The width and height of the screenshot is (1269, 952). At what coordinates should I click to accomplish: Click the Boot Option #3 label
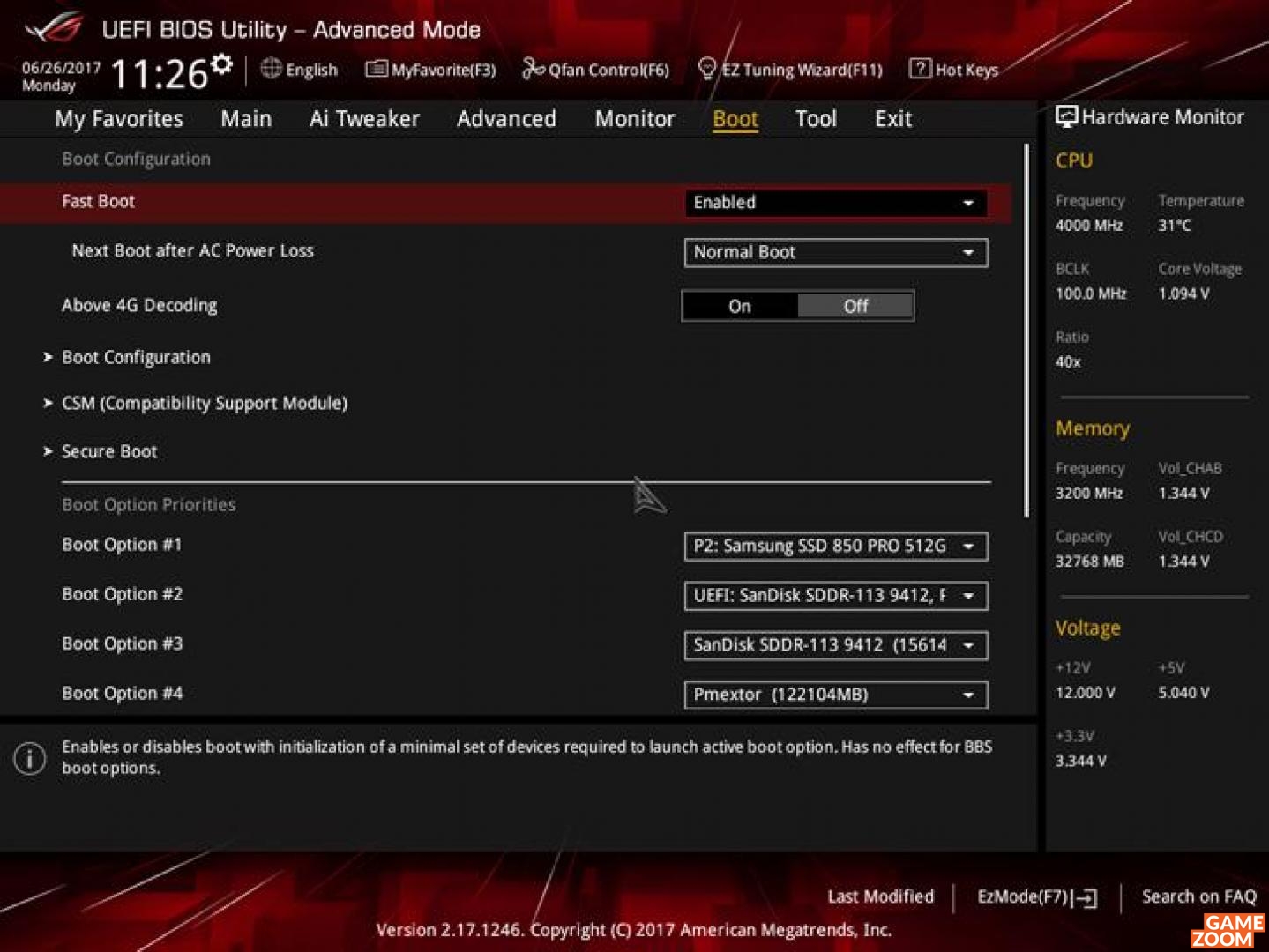click(x=122, y=643)
